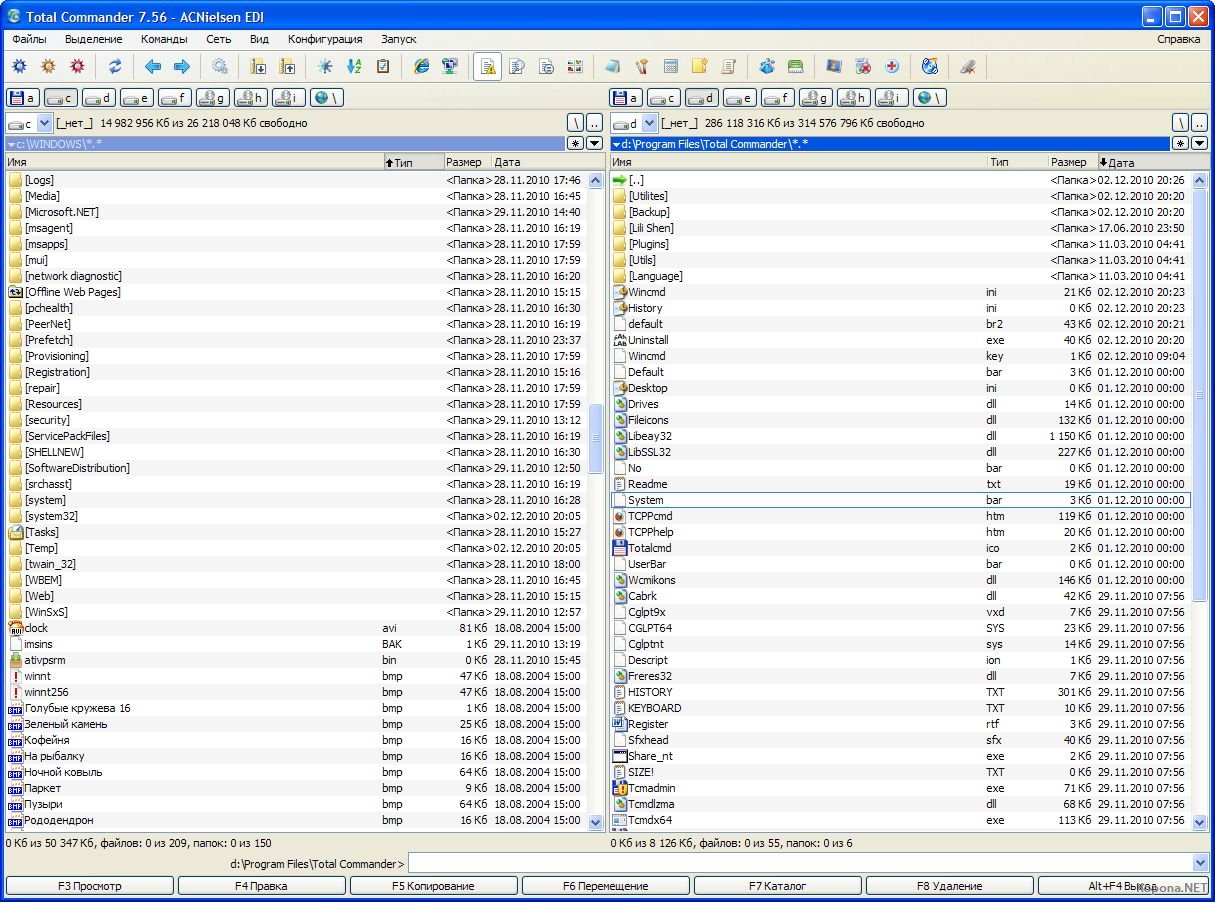Viewport: 1215px width, 902px height.
Task: Click the pack files toolbar icon
Action: [x=258, y=67]
